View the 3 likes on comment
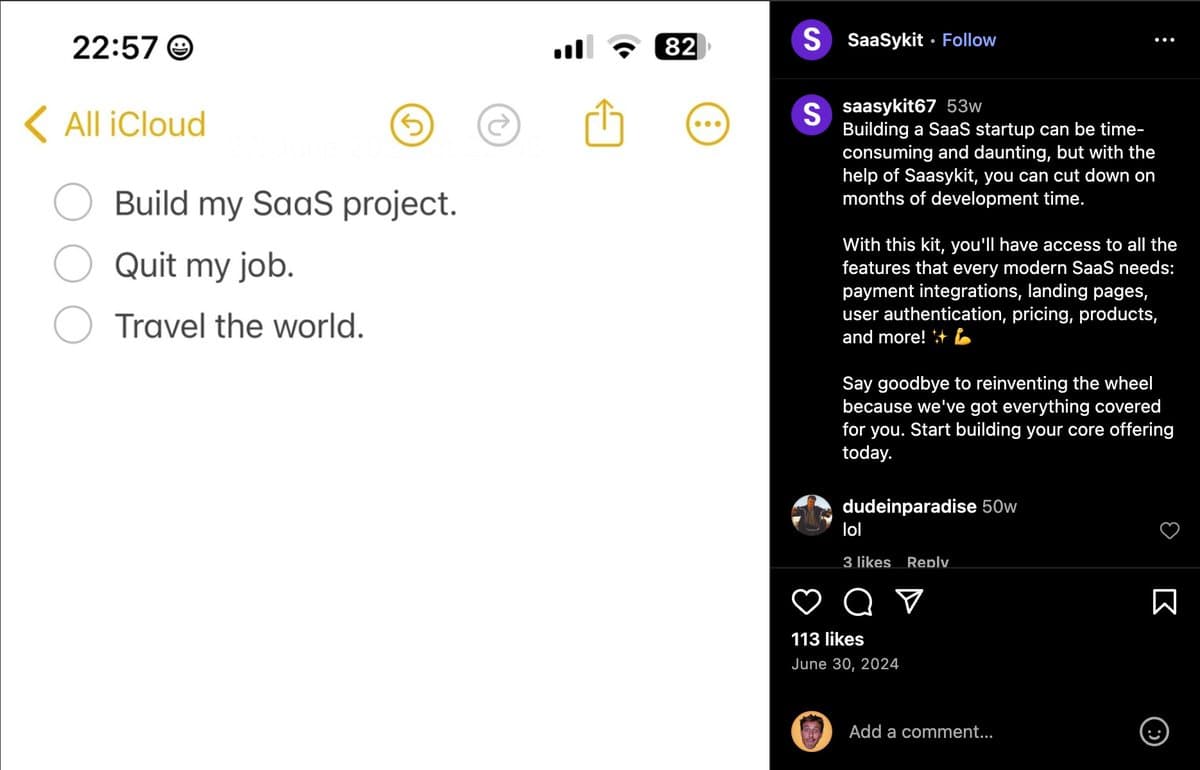 tap(866, 561)
